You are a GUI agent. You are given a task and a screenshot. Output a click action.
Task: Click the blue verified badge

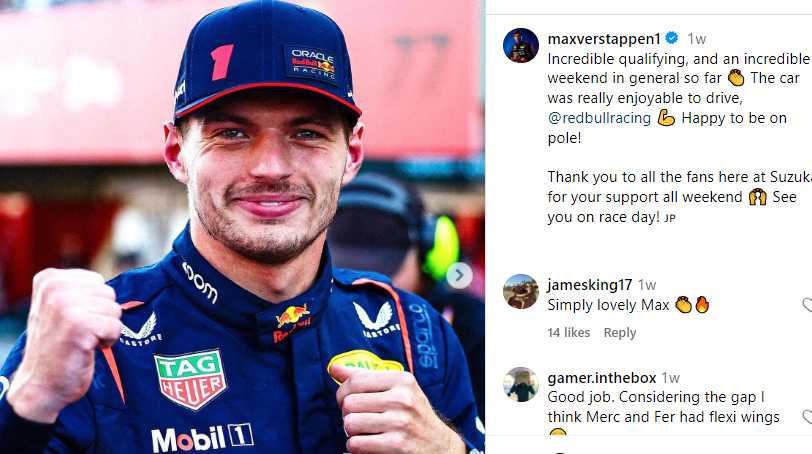pos(672,38)
